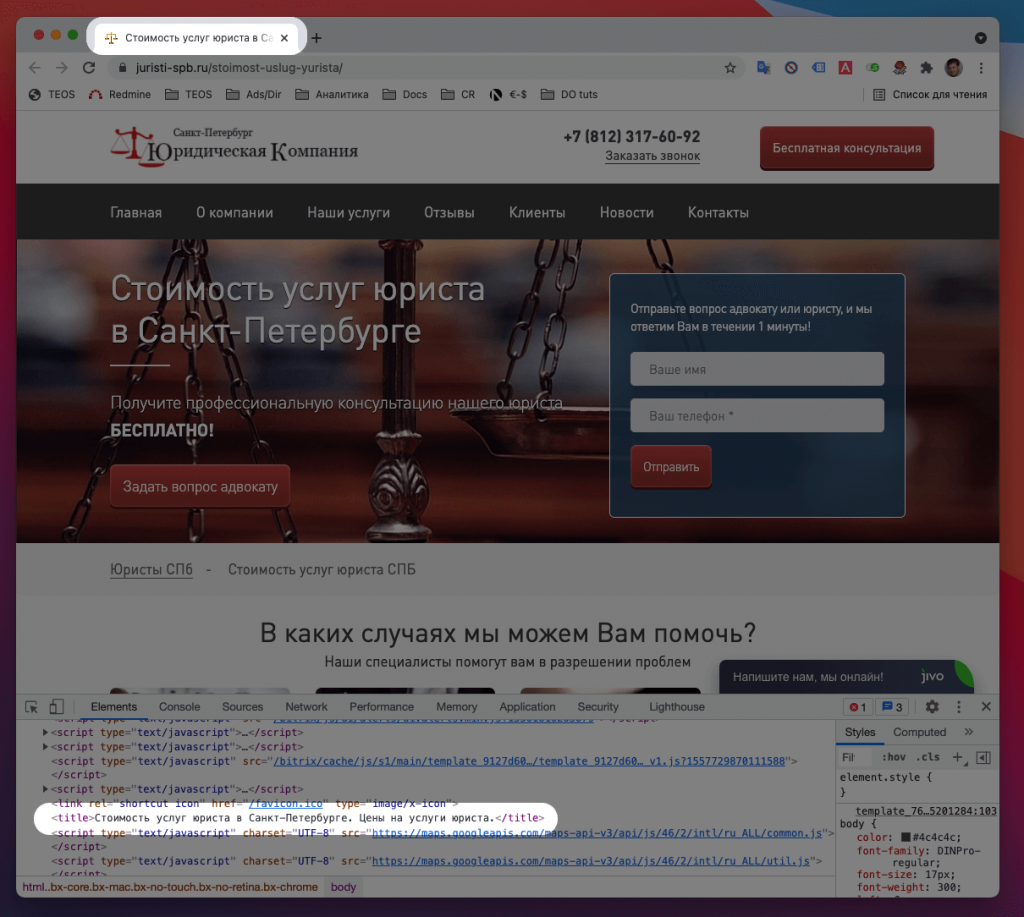Reload the page with the refresh icon

pos(89,68)
